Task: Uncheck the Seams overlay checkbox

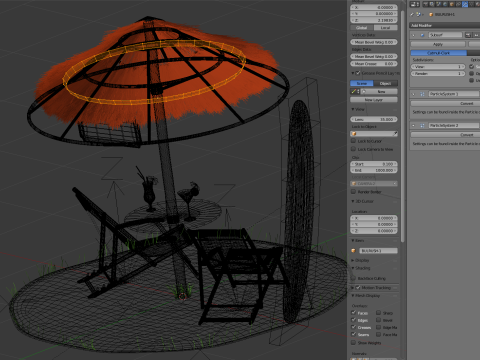Action: coord(353,334)
